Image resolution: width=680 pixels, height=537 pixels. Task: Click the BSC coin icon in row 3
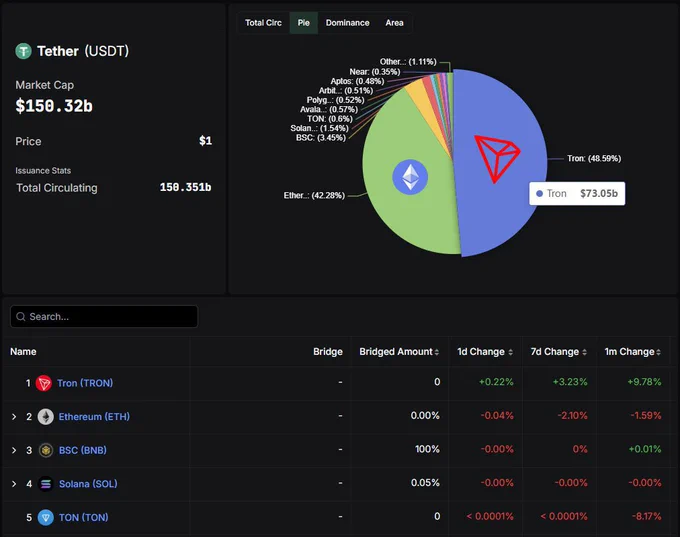click(46, 450)
